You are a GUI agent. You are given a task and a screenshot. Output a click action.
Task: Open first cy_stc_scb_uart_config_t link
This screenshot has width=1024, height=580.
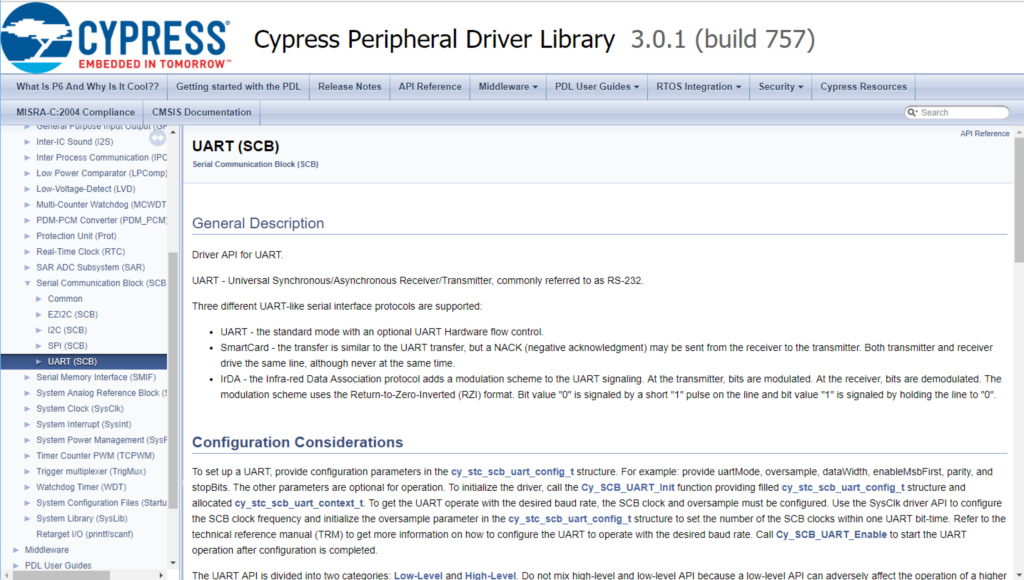tap(513, 472)
